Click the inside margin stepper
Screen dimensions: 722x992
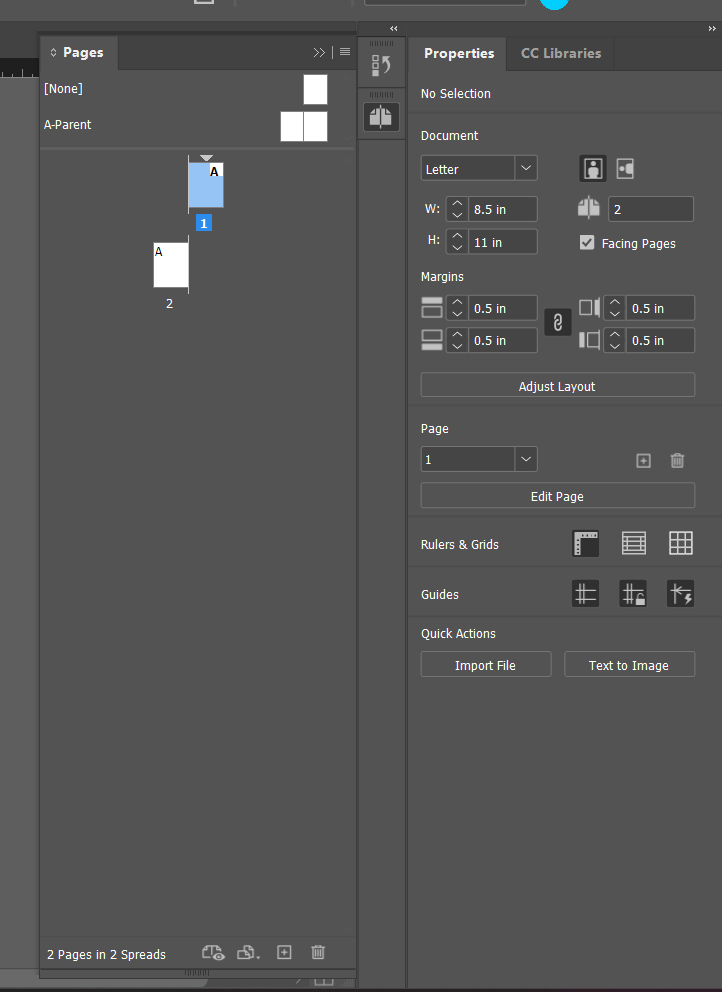coord(614,307)
